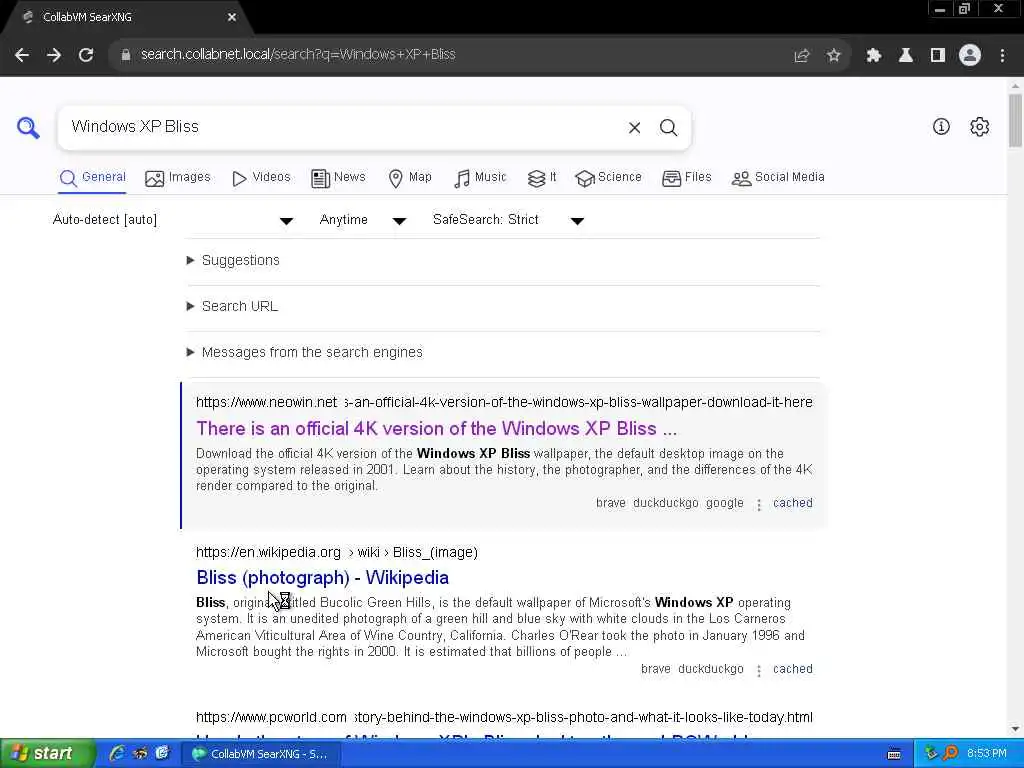The width and height of the screenshot is (1024, 768).
Task: Switch to the Videos tab
Action: 261,178
